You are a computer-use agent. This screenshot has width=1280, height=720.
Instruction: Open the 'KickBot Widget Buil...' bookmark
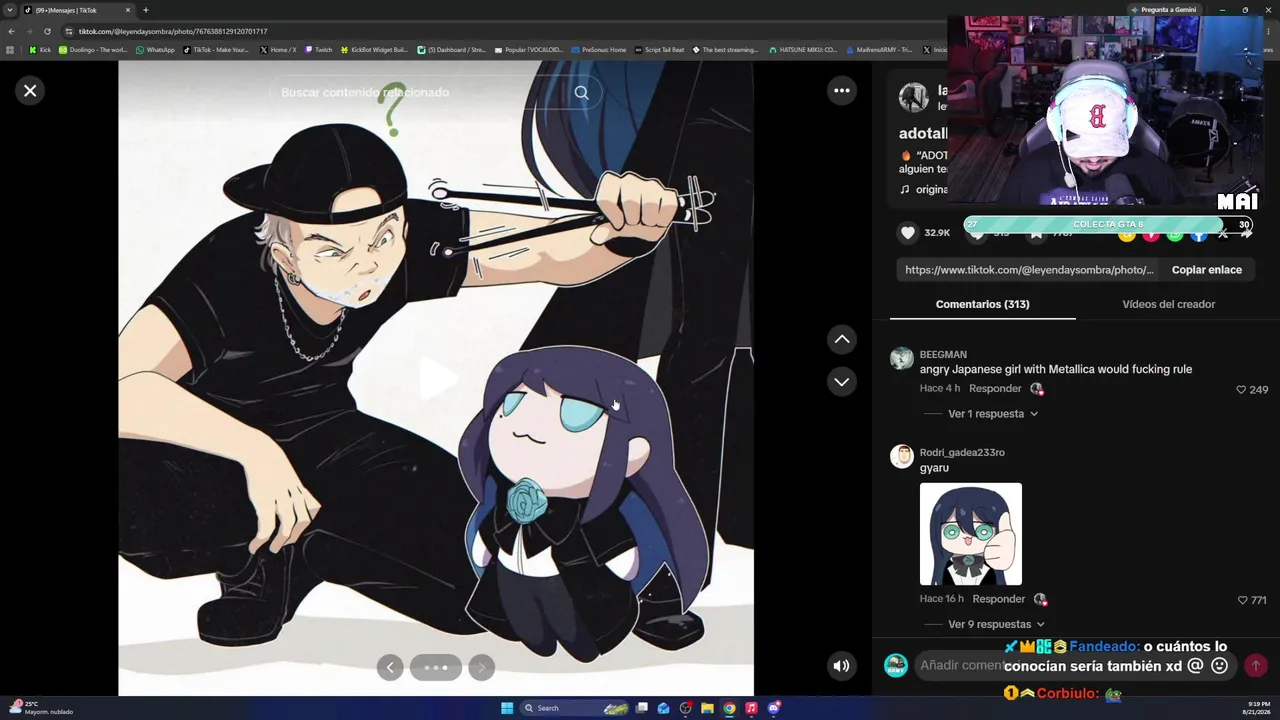374,49
